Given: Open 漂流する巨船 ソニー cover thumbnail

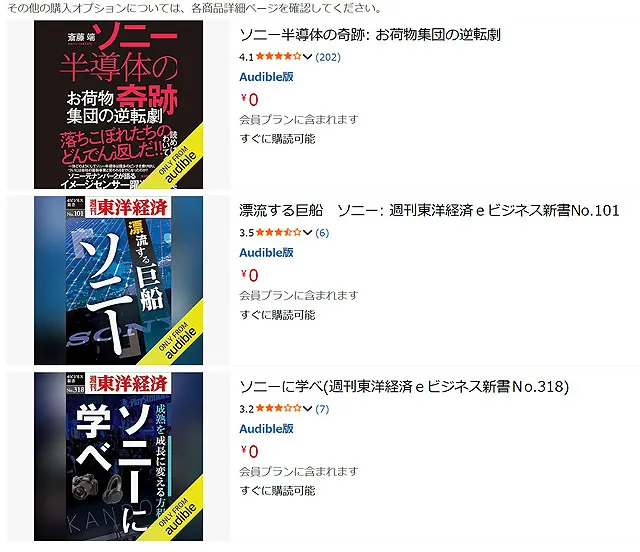Looking at the screenshot, I should [118, 280].
